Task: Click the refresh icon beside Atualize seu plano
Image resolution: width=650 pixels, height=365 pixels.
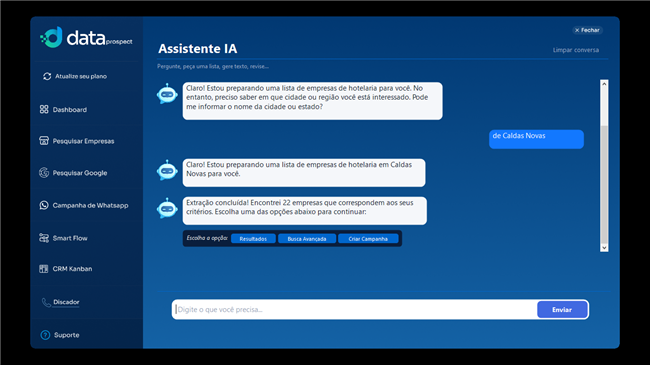Action: (47, 76)
